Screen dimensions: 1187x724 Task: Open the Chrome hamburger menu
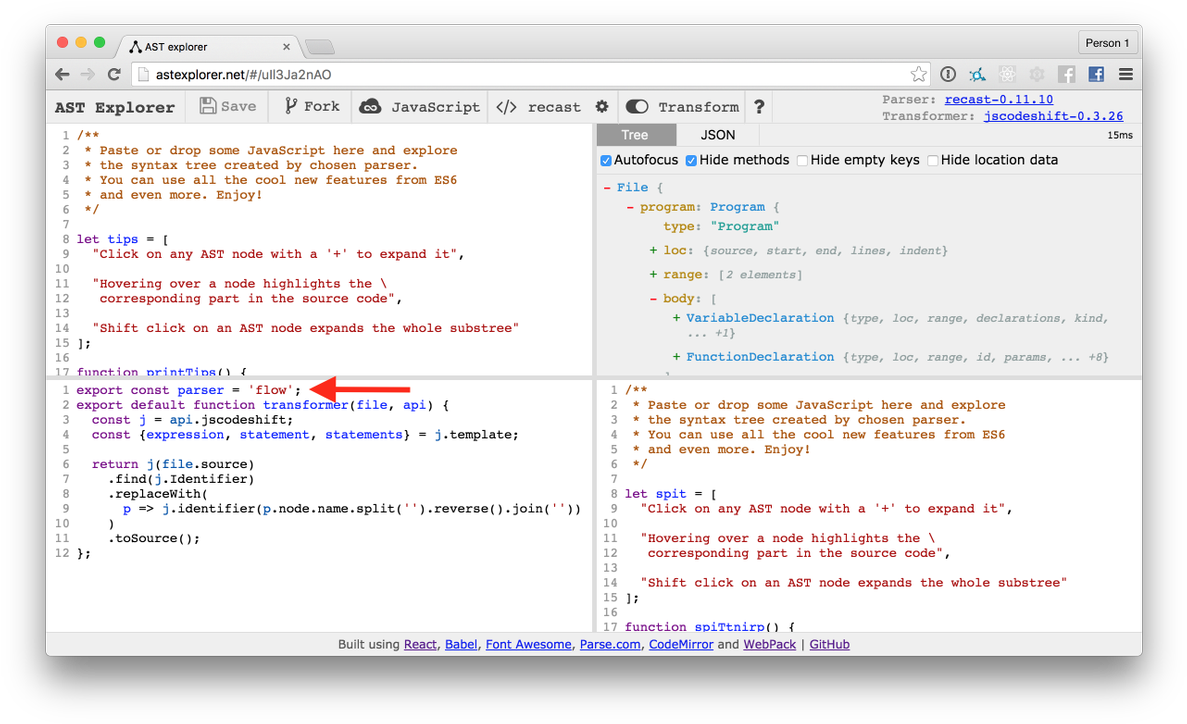(x=1125, y=73)
